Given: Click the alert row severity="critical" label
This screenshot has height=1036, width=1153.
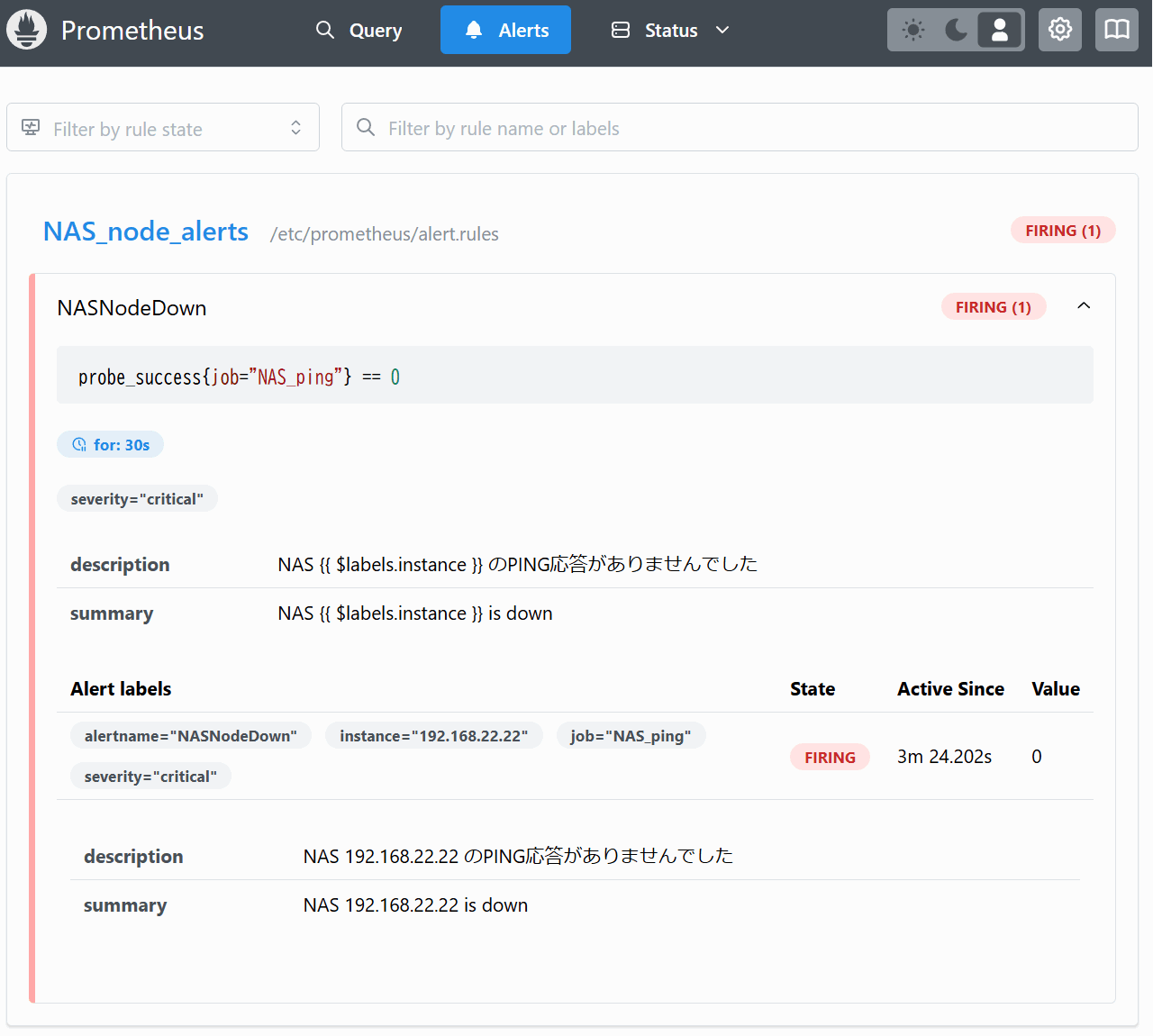Looking at the screenshot, I should pyautogui.click(x=150, y=776).
